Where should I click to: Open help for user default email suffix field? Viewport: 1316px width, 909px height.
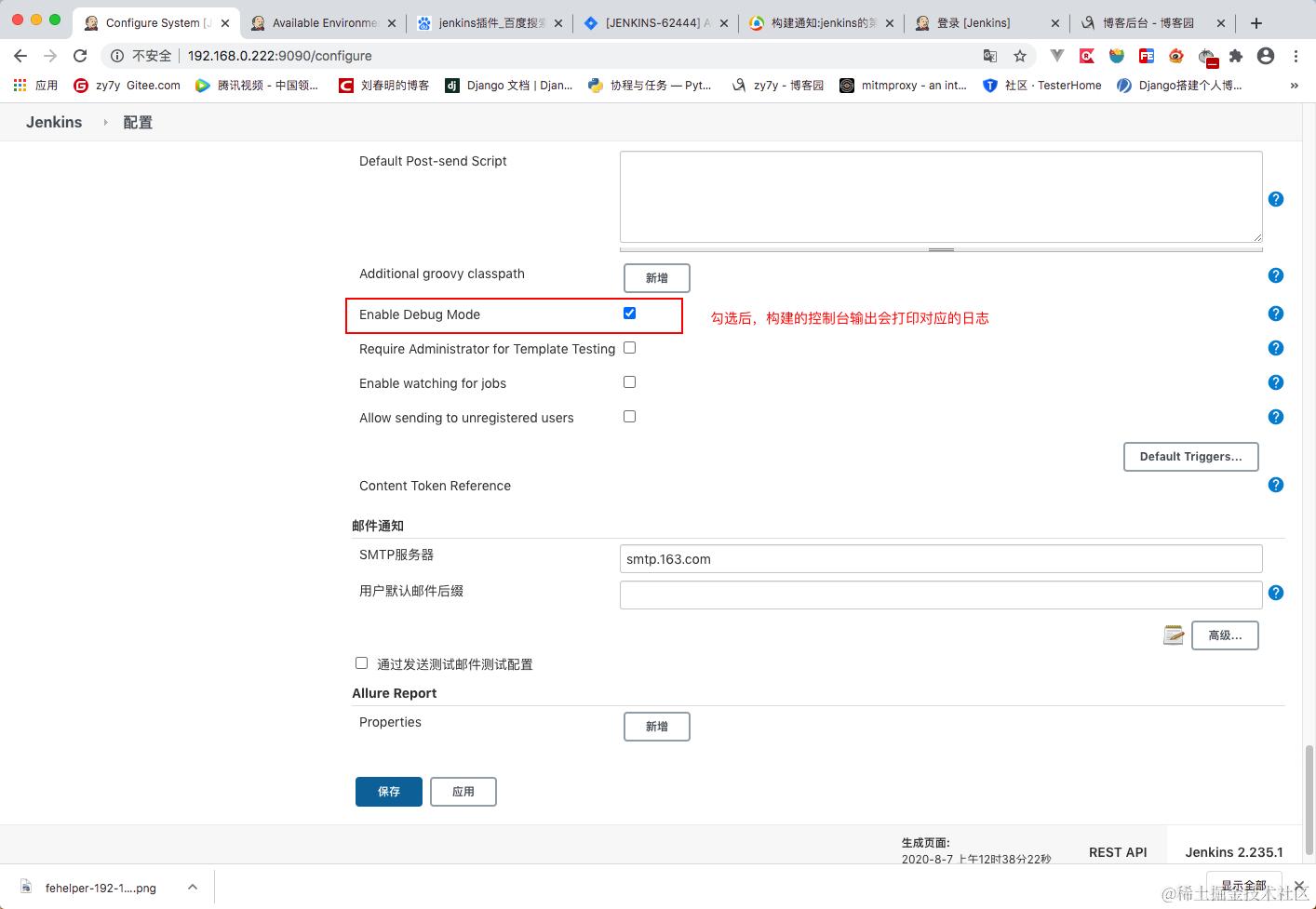1276,593
